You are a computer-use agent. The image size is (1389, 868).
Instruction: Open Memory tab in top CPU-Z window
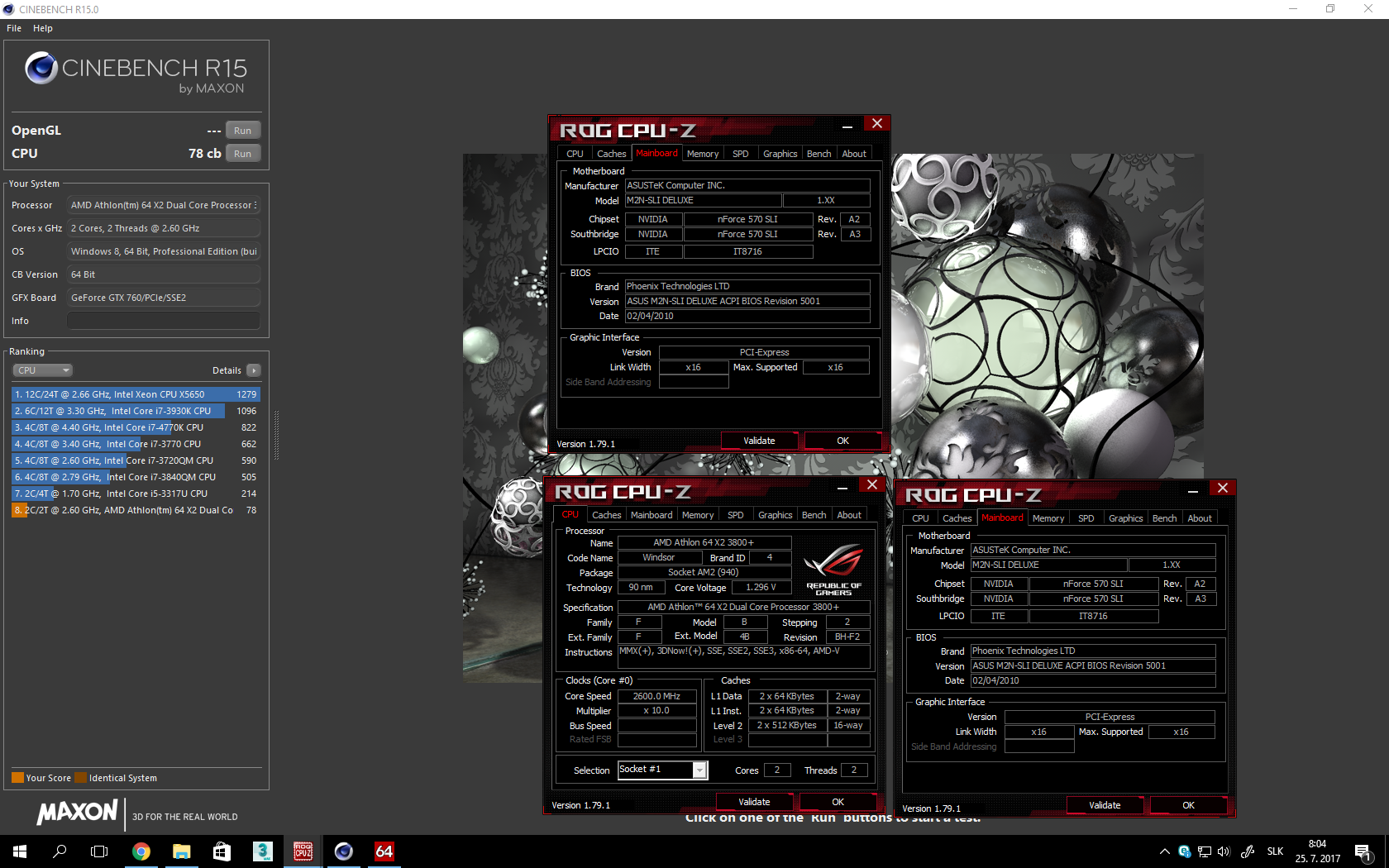coord(703,154)
